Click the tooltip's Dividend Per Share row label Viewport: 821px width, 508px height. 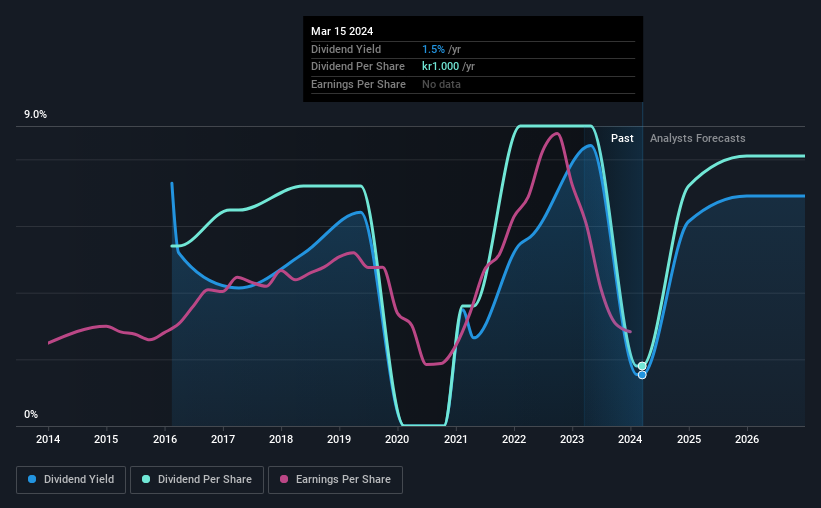(x=358, y=67)
